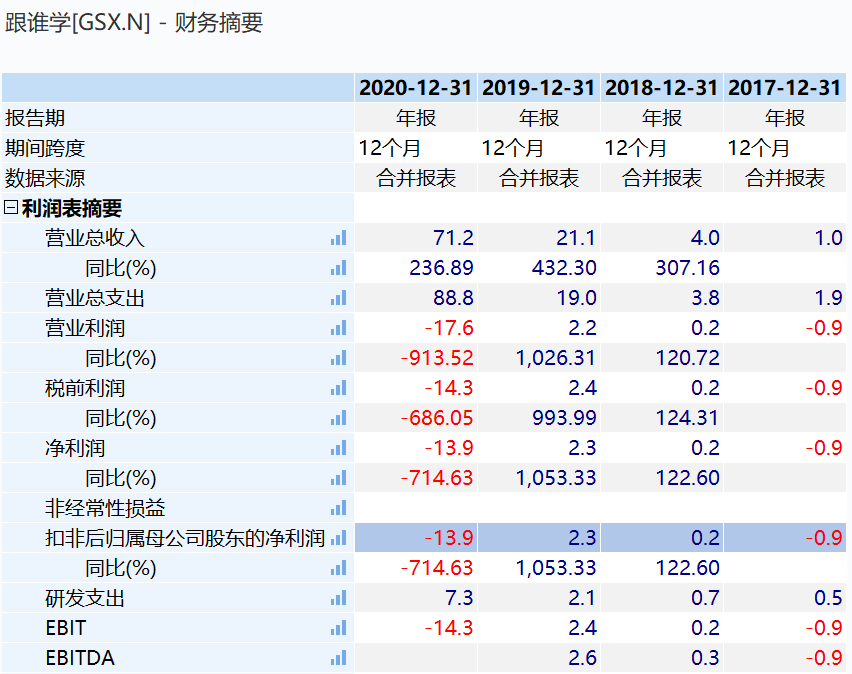Image resolution: width=852 pixels, height=674 pixels.
Task: Select the 期间跨度 row label
Action: pyautogui.click(x=45, y=148)
